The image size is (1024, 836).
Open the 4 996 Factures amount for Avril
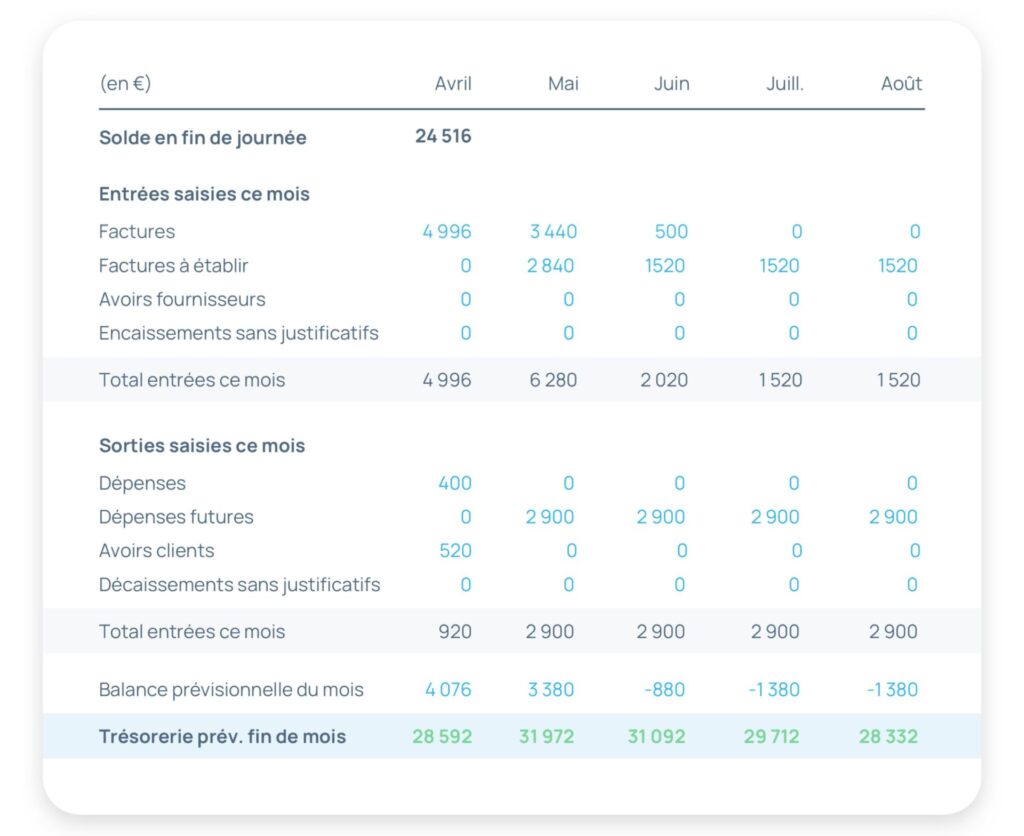click(446, 232)
